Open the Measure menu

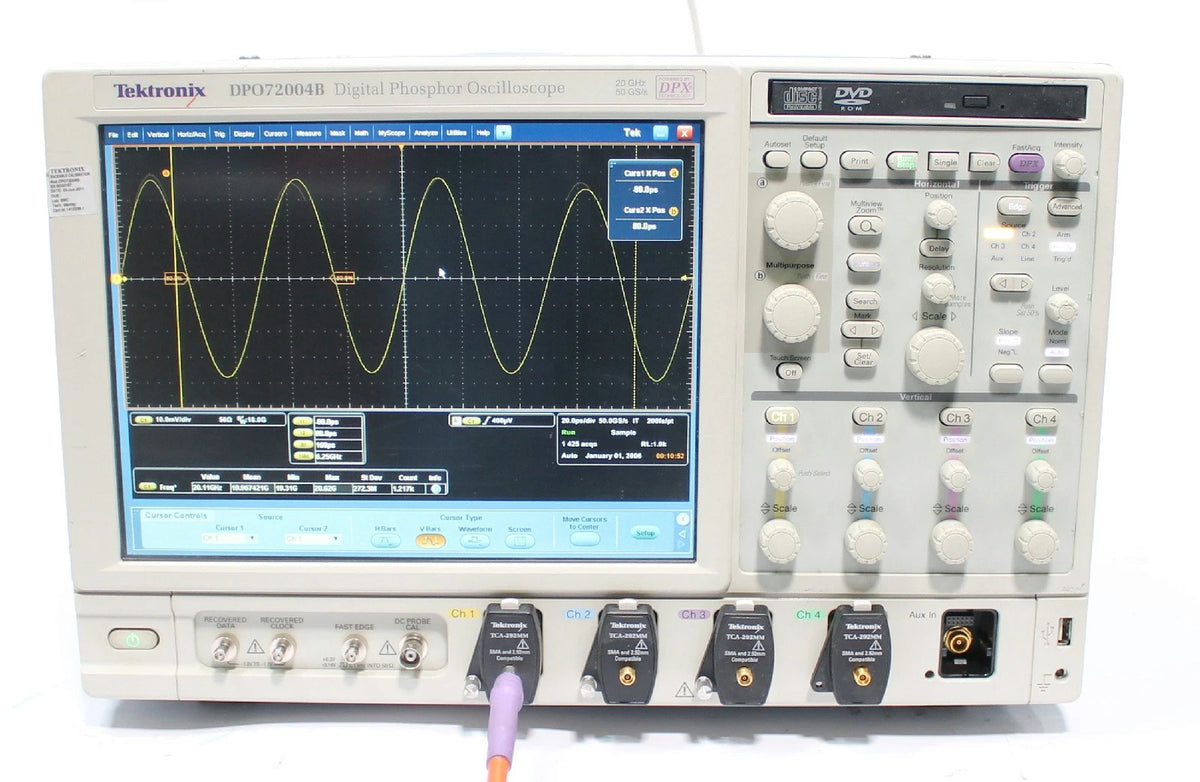(308, 133)
